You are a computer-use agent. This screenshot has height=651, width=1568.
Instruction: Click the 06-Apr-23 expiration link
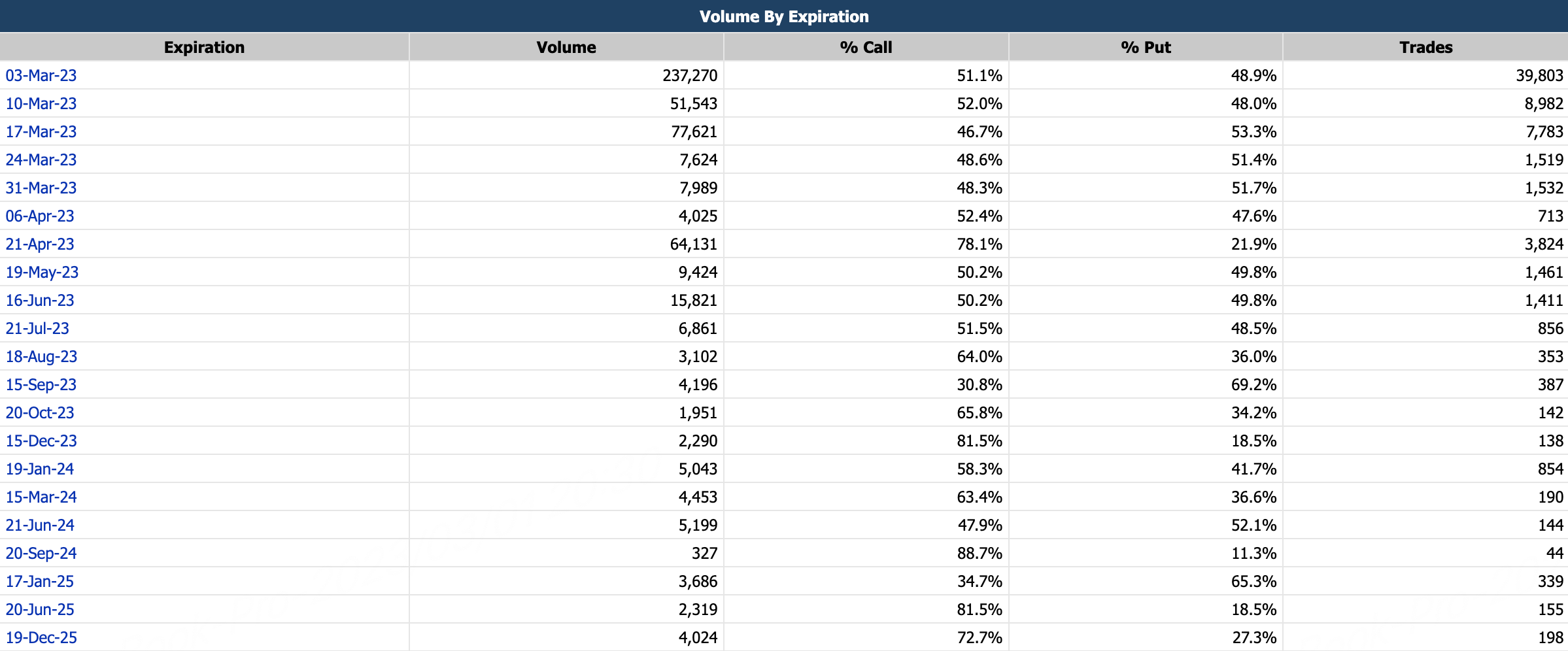(40, 216)
